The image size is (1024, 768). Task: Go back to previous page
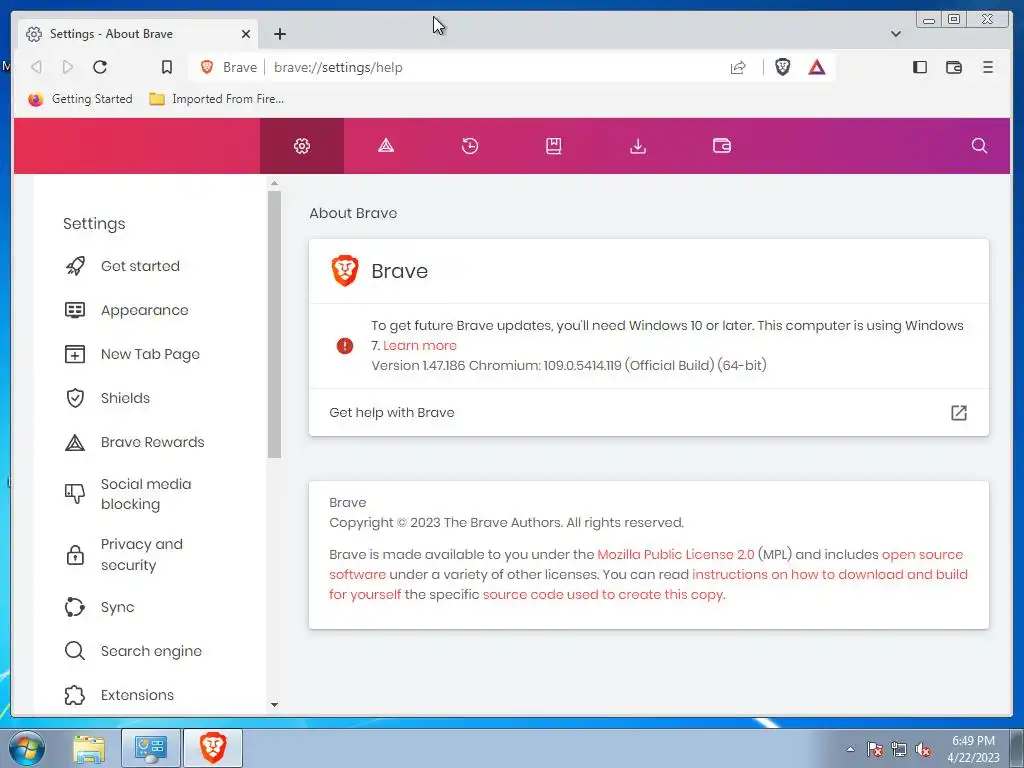37,67
